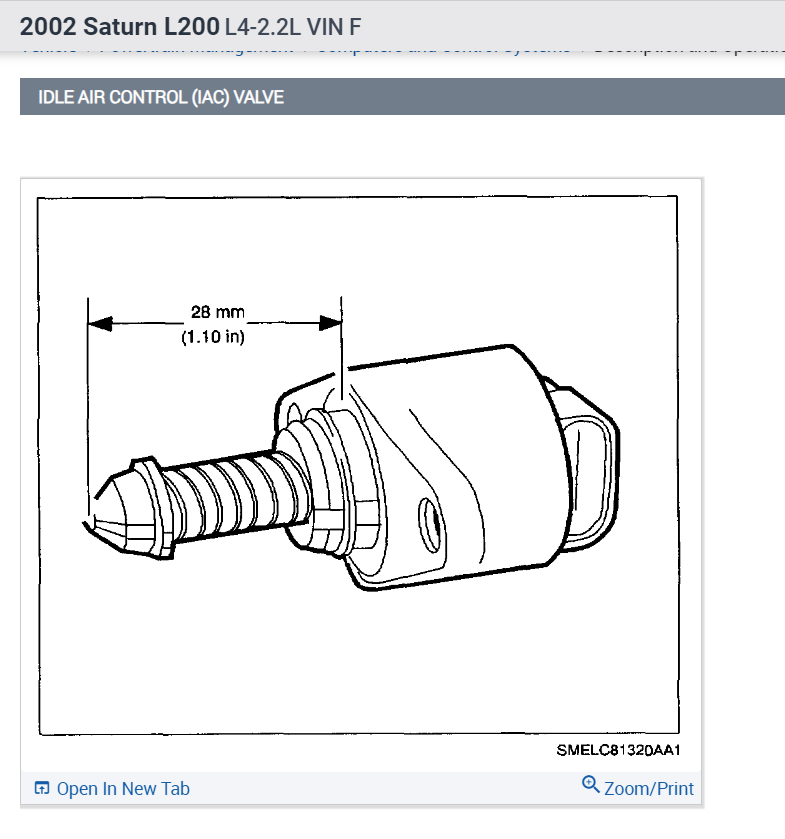Click the '(1.10 in)' dimension label
The image size is (785, 839).
[213, 337]
